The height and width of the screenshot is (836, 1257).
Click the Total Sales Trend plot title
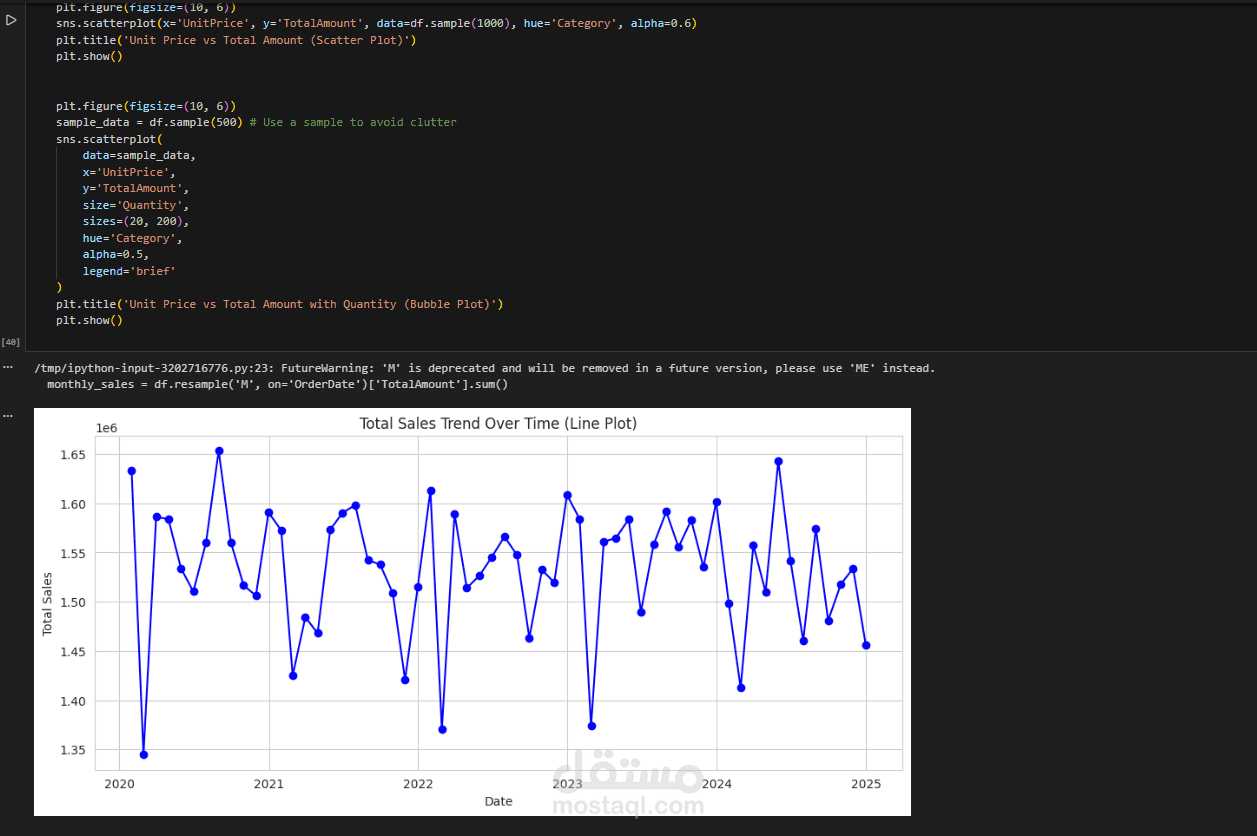point(498,424)
